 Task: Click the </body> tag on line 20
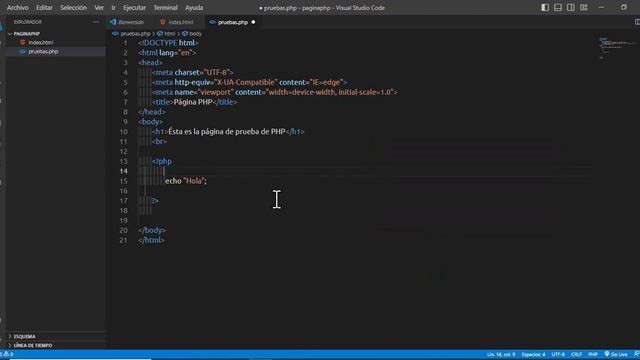point(152,230)
